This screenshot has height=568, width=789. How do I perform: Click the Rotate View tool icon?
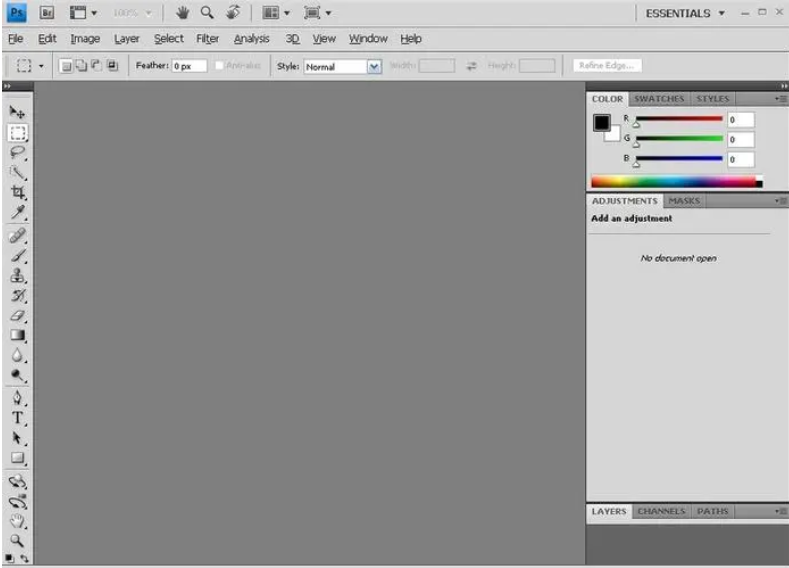232,13
